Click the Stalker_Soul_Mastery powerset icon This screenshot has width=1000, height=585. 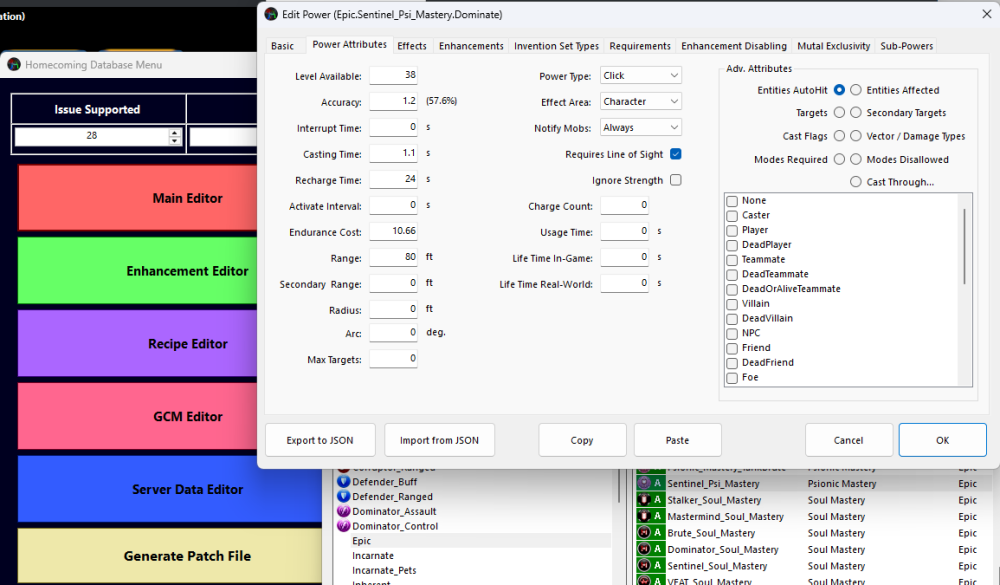[x=644, y=500]
